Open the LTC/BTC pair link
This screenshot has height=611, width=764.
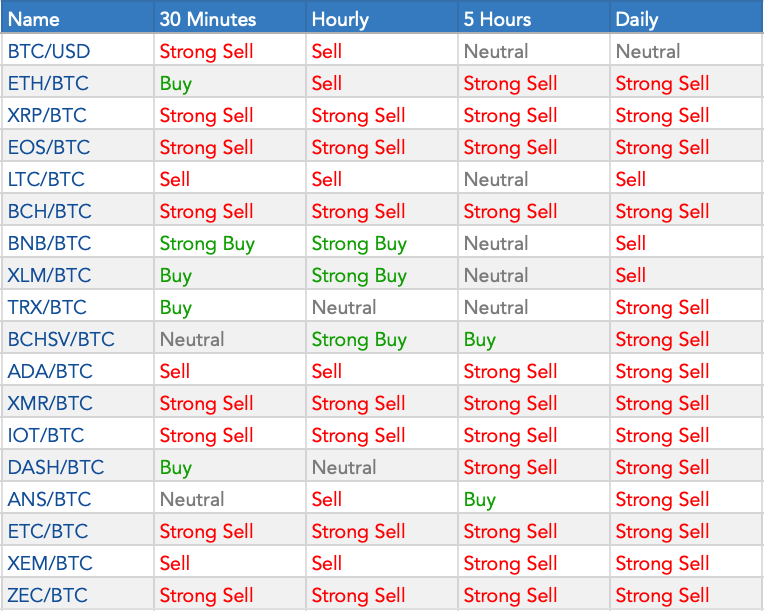tap(46, 179)
